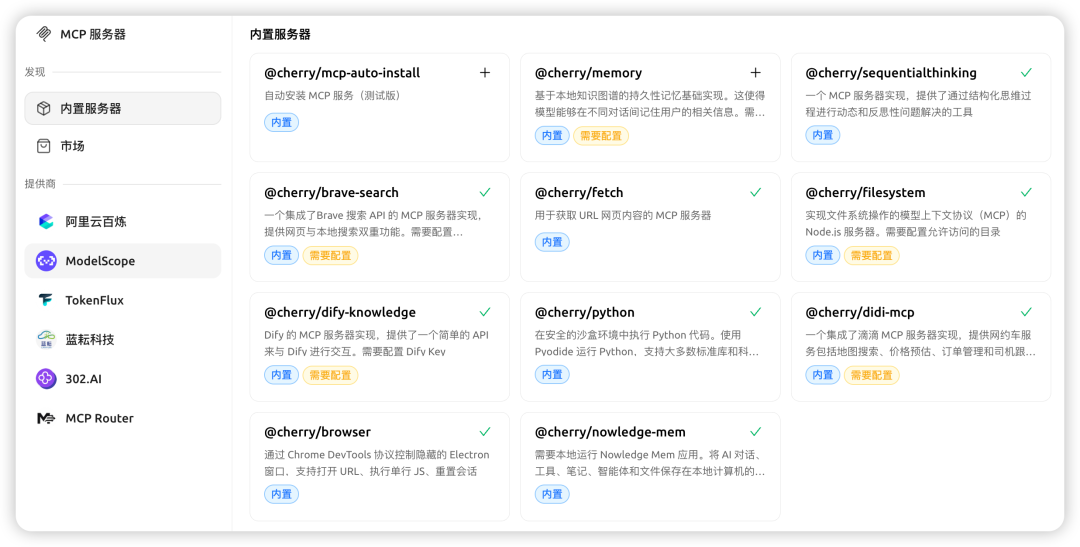The image size is (1080, 547).
Task: Click the 内置 tag on mcp-auto-install card
Action: click(281, 122)
